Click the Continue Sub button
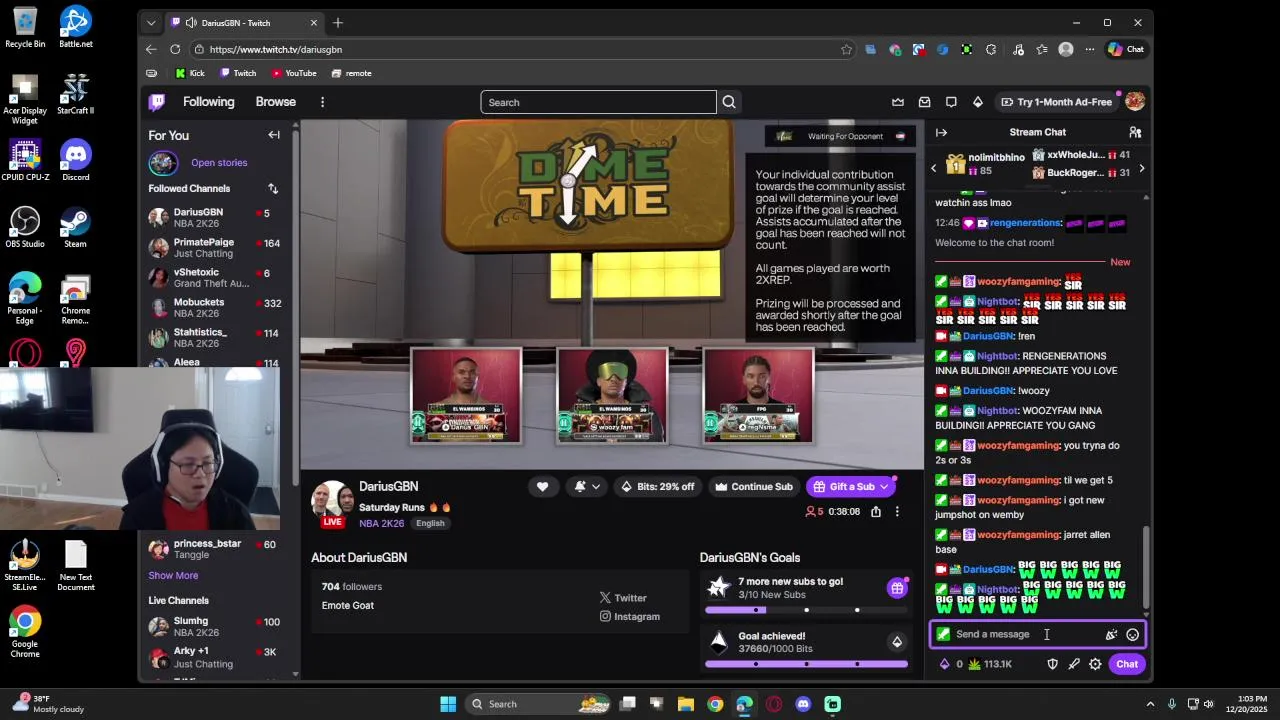The height and width of the screenshot is (720, 1280). point(753,487)
